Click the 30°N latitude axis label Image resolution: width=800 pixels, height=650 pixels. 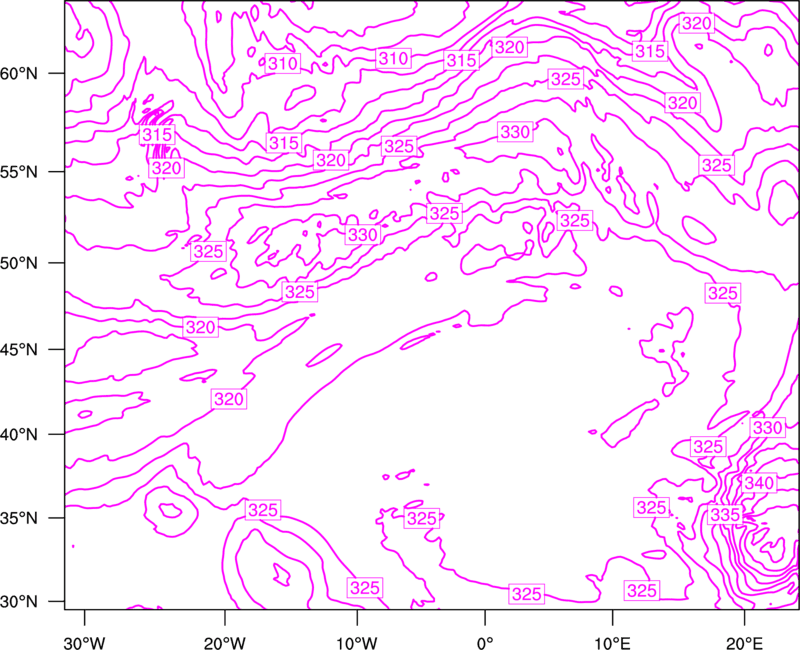tap(19, 602)
